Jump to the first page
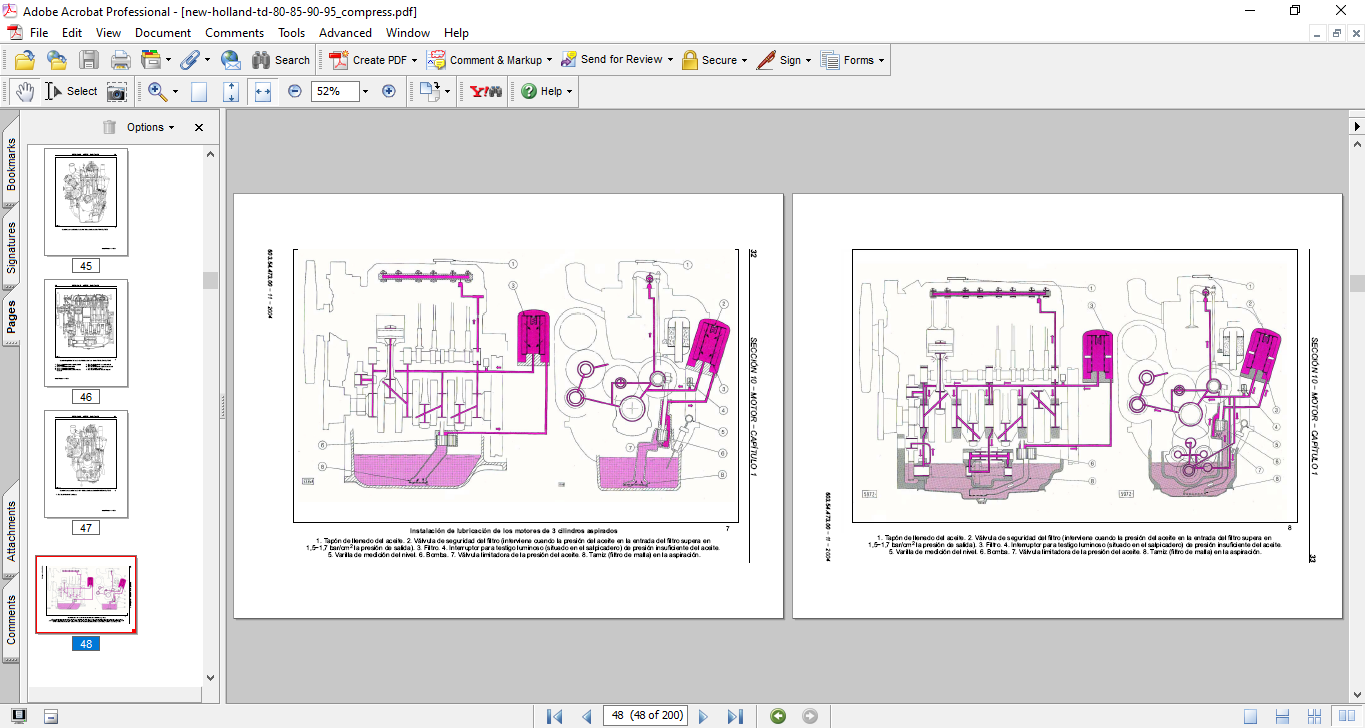Image resolution: width=1365 pixels, height=728 pixels. pyautogui.click(x=554, y=716)
